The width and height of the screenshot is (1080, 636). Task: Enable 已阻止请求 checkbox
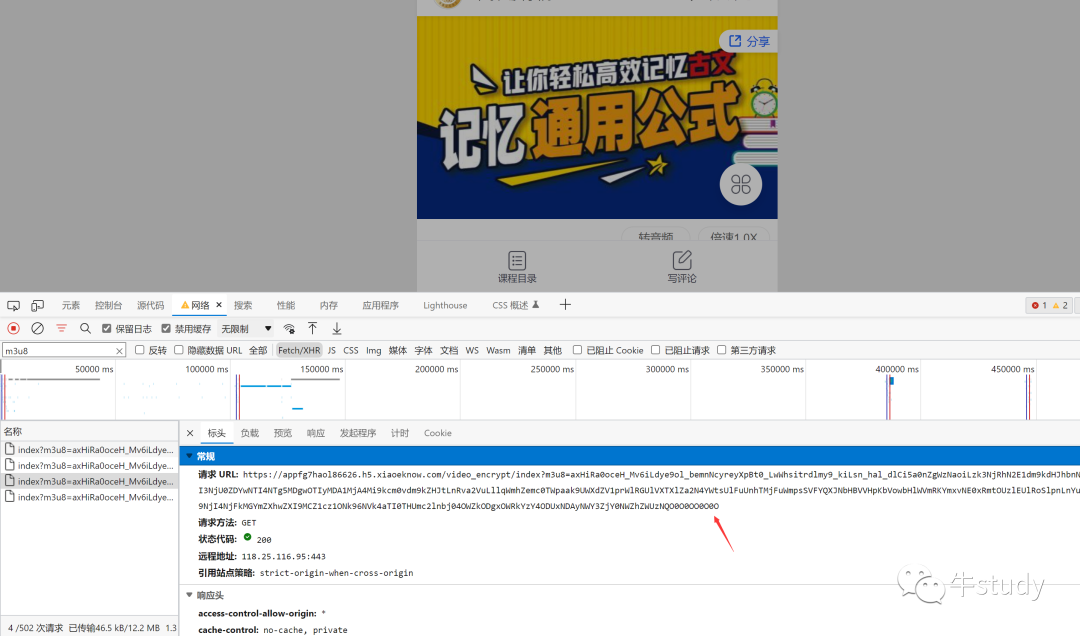tap(656, 350)
